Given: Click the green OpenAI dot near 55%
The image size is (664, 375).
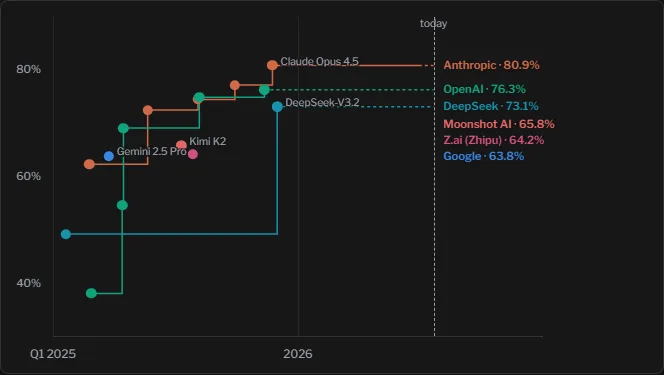Looking at the screenshot, I should pos(122,205).
